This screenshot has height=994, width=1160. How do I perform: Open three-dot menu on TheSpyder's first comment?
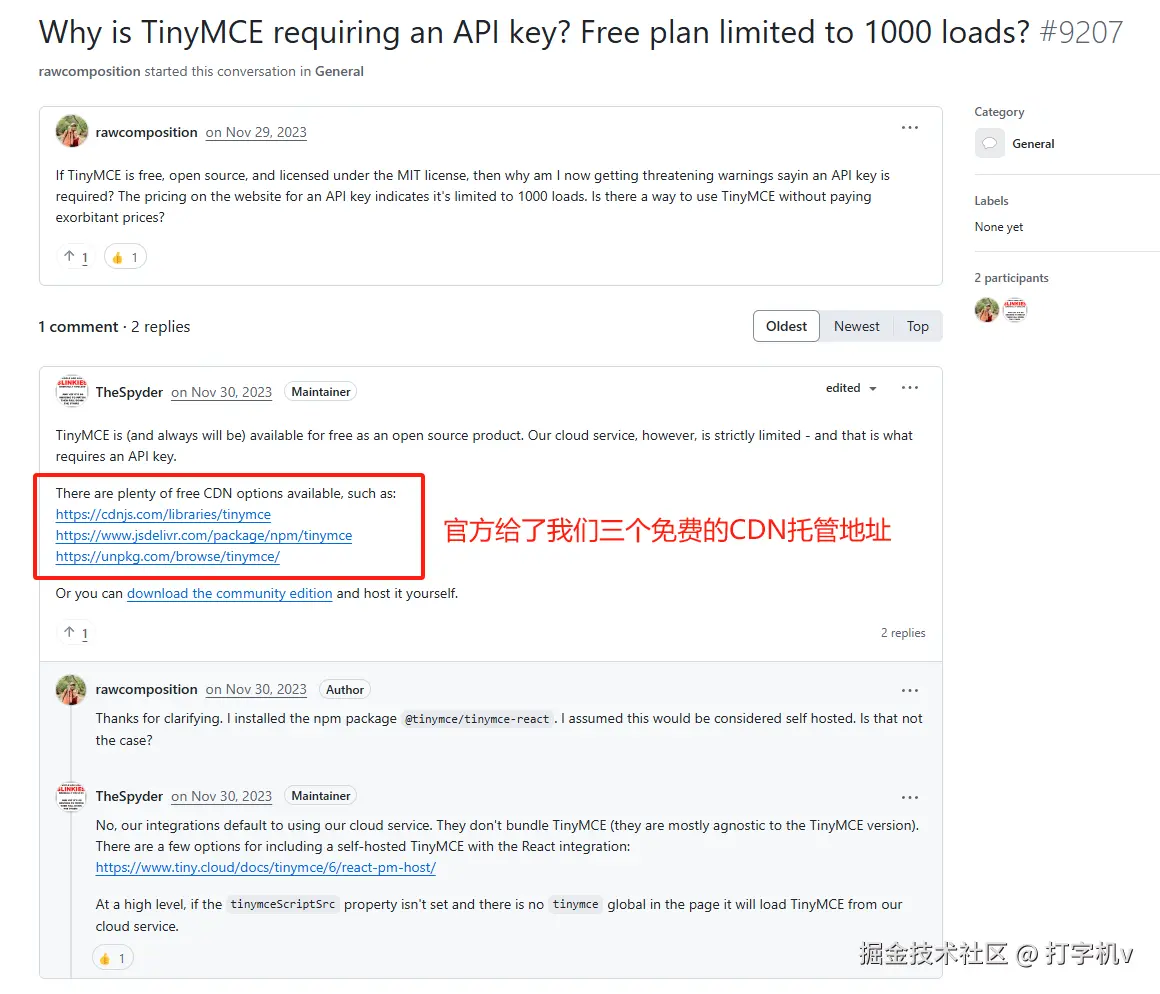click(x=909, y=388)
